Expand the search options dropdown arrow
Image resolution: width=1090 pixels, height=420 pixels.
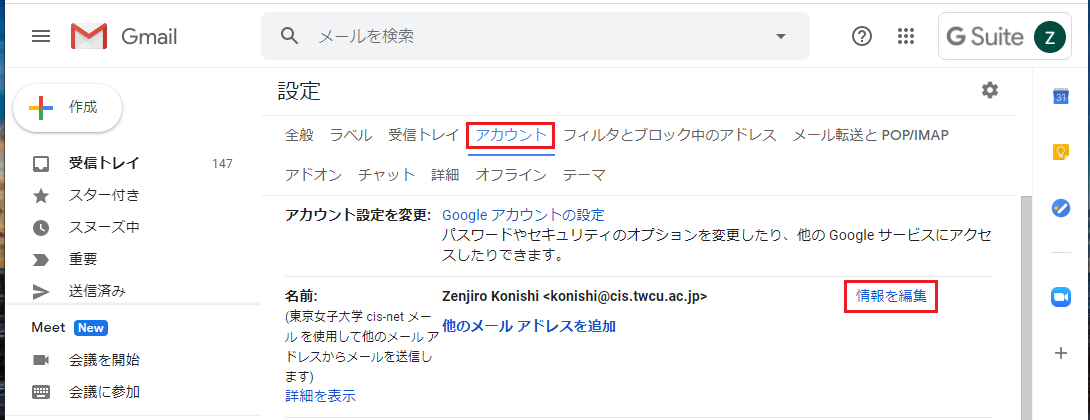tap(781, 37)
